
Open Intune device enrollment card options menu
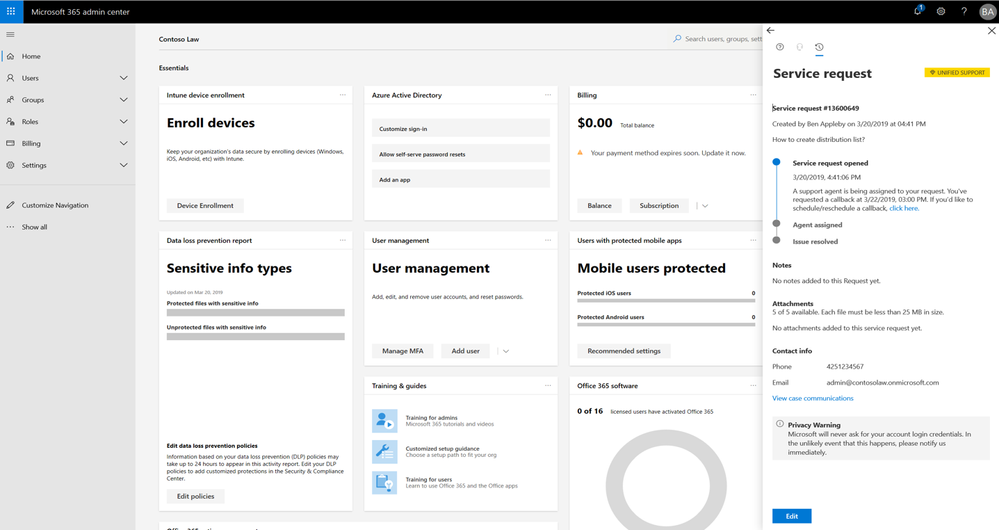[343, 95]
